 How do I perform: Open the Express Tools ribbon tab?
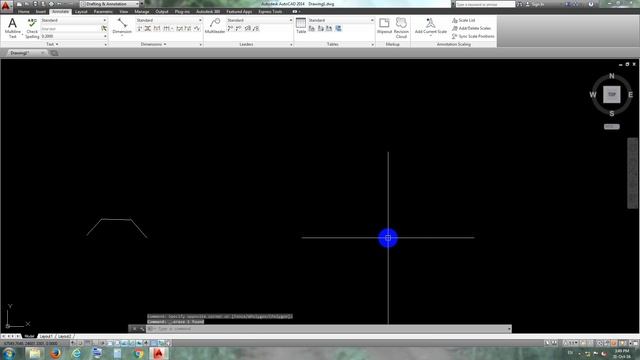[270, 11]
